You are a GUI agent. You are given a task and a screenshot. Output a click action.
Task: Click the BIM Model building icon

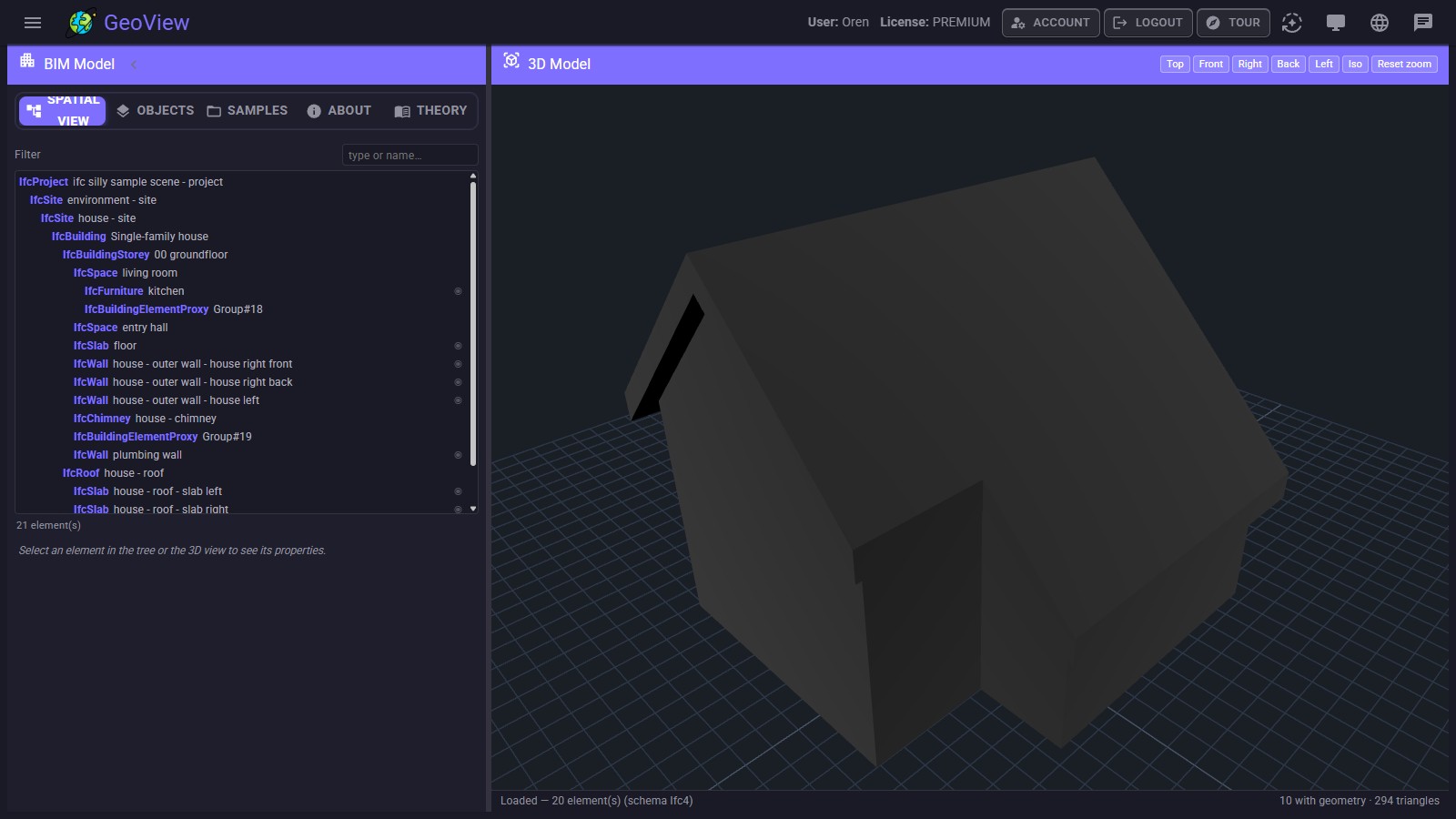[27, 62]
